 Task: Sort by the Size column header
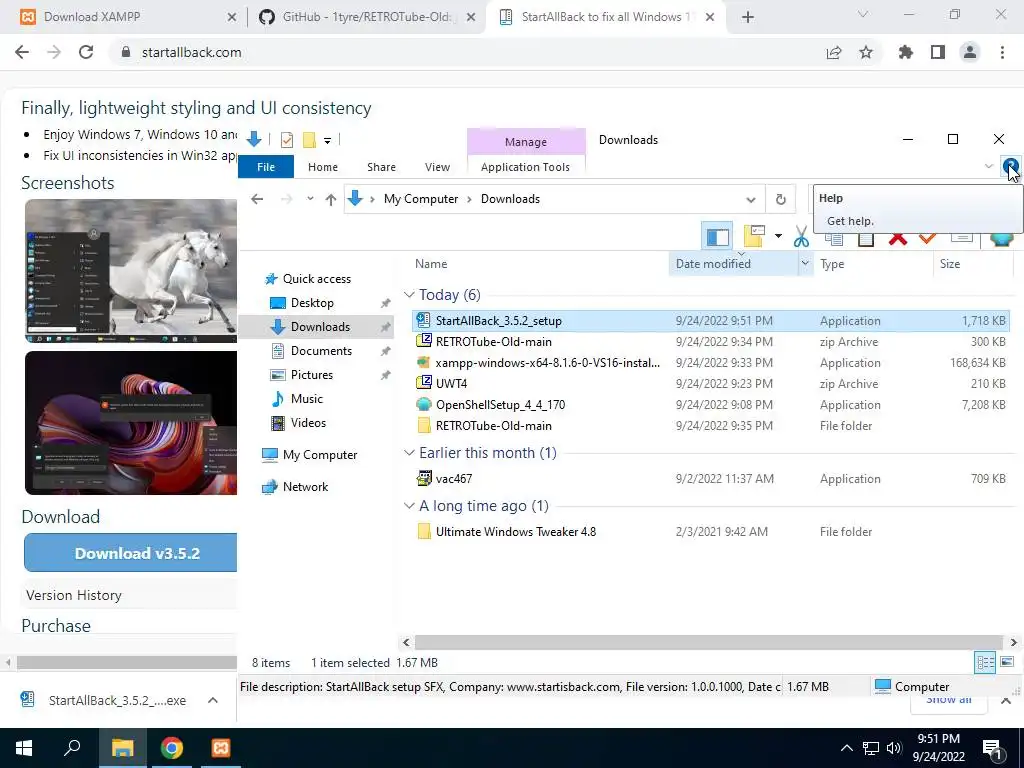pos(950,264)
